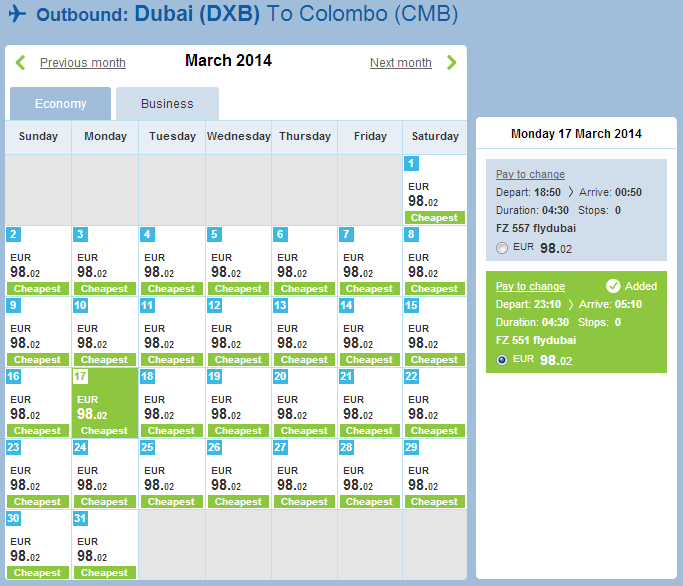Click the Cheapest label on March 22
The image size is (683, 586).
click(435, 431)
